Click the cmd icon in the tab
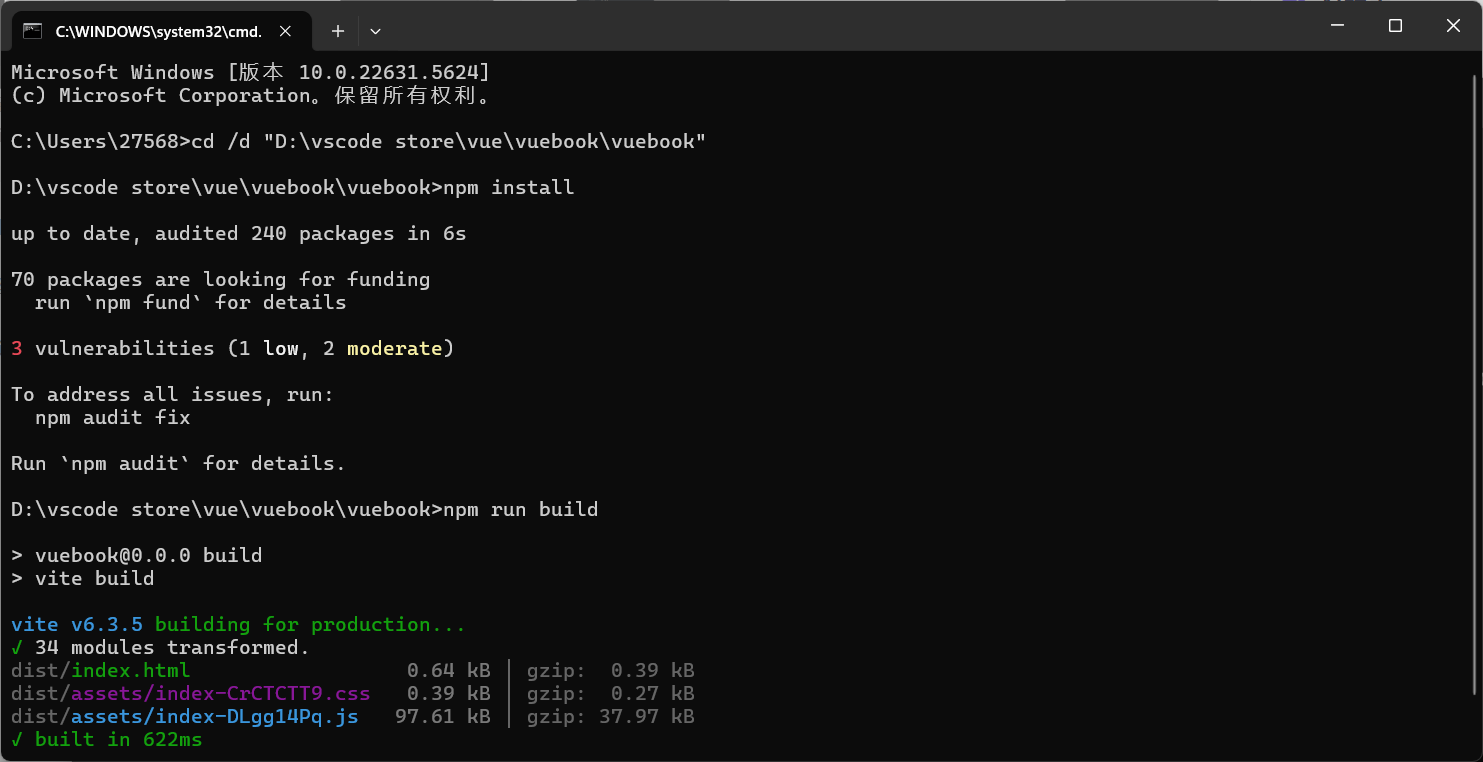Screen dimensions: 1483x762 32,31
